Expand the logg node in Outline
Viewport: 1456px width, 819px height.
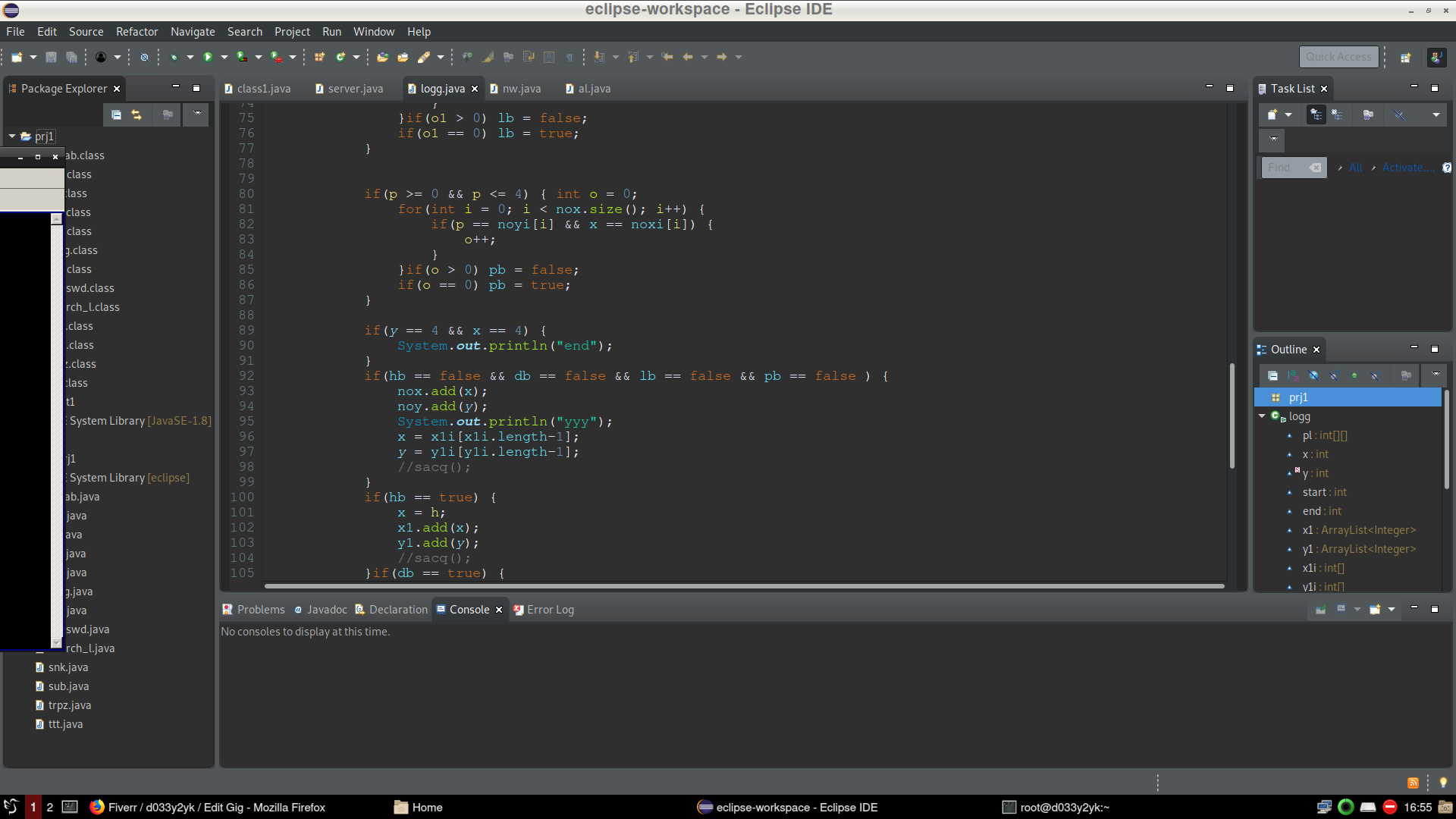tap(1261, 416)
